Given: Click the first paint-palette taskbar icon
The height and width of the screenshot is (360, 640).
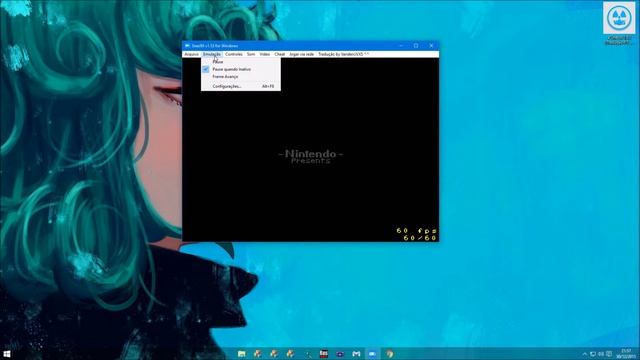Looking at the screenshot, I should point(258,354).
